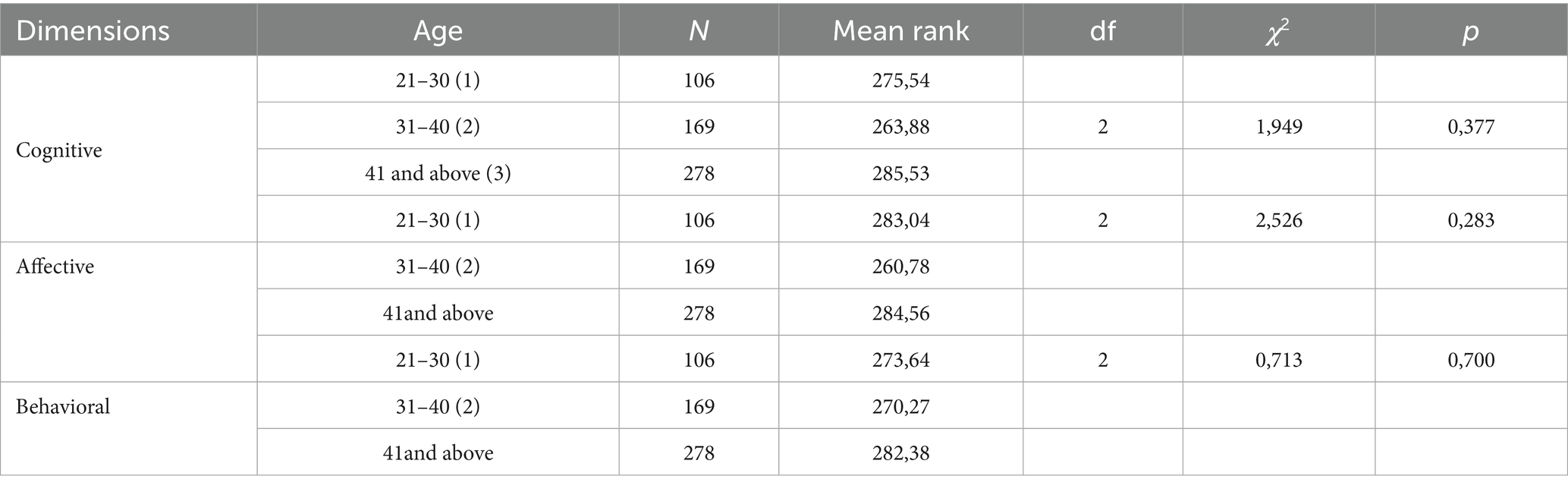This screenshot has height=489, width=1568.
Task: Click the p value 0,377
Action: coord(1471,126)
